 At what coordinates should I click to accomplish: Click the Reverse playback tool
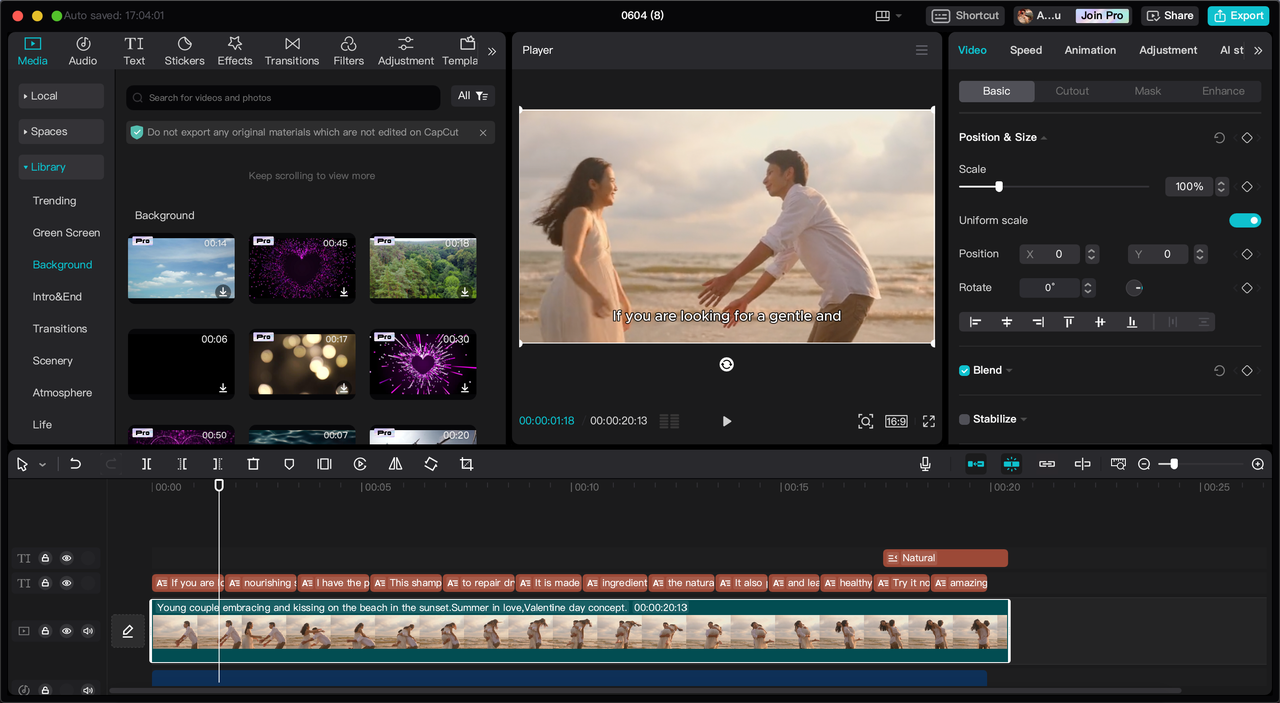[x=360, y=464]
